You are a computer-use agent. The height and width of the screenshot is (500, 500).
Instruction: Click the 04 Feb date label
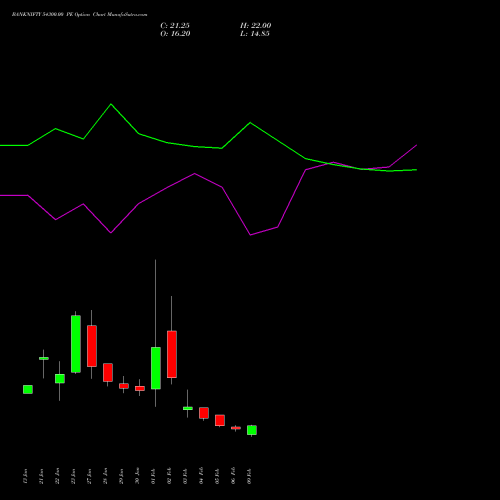tap(201, 476)
